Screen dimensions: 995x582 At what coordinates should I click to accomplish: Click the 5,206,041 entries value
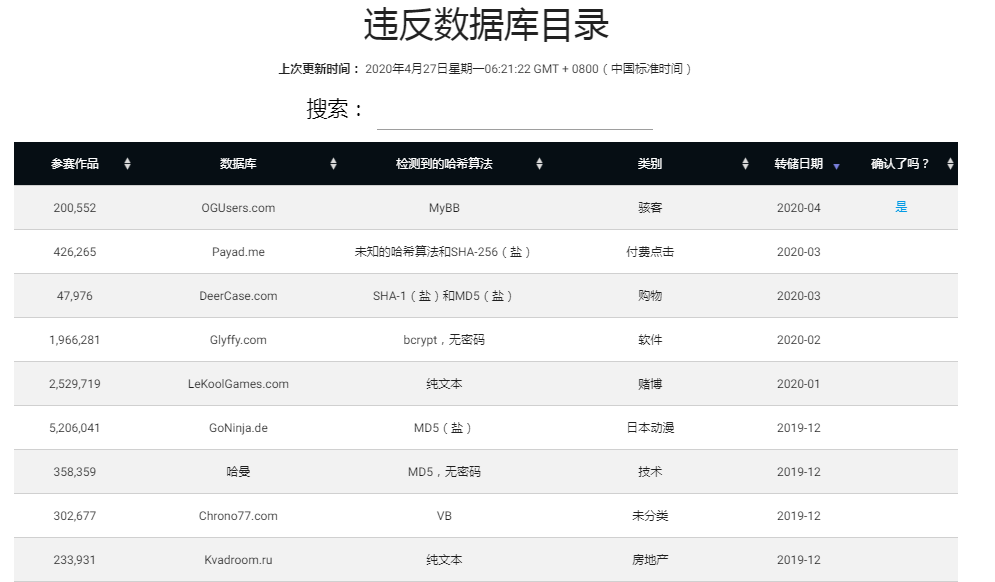point(75,428)
